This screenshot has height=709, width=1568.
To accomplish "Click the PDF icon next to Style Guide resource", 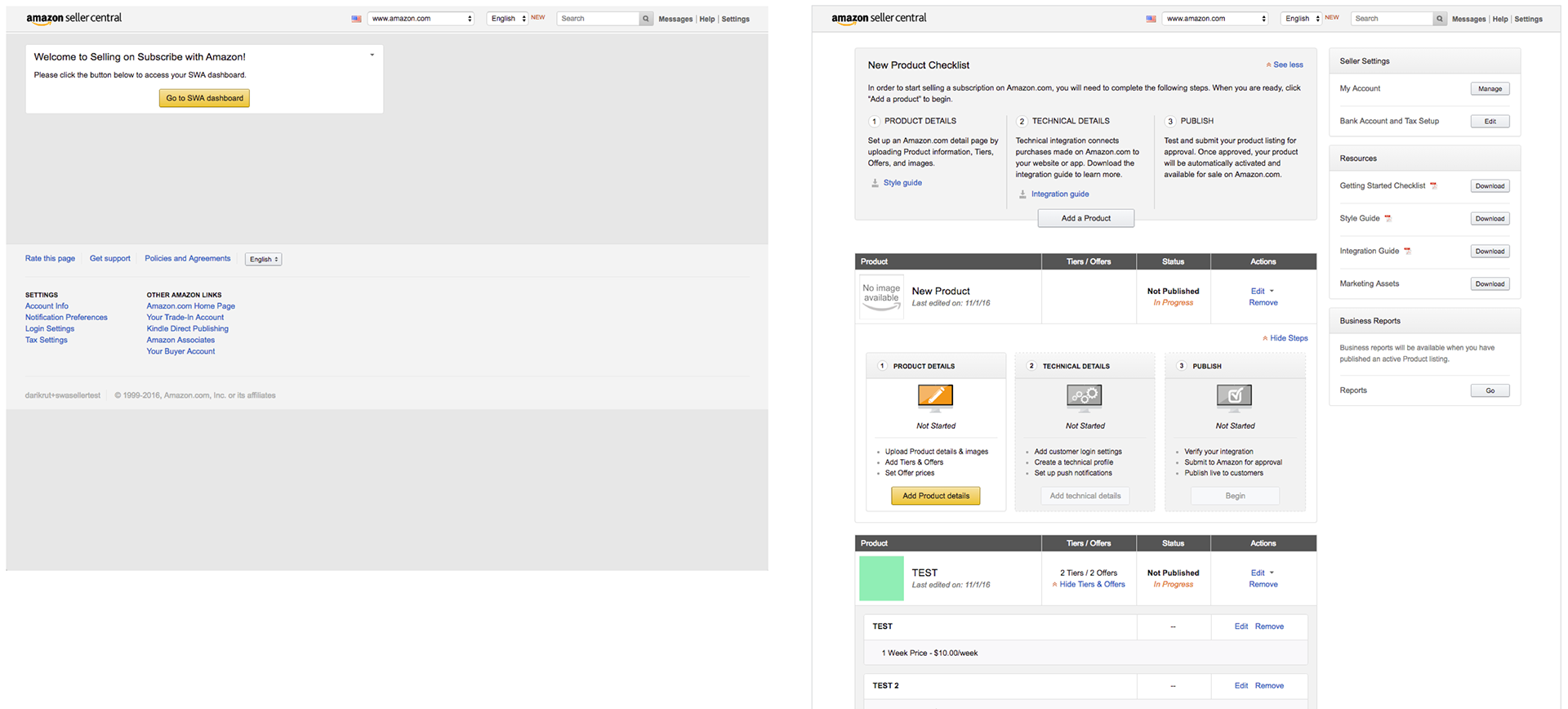I will point(1388,219).
